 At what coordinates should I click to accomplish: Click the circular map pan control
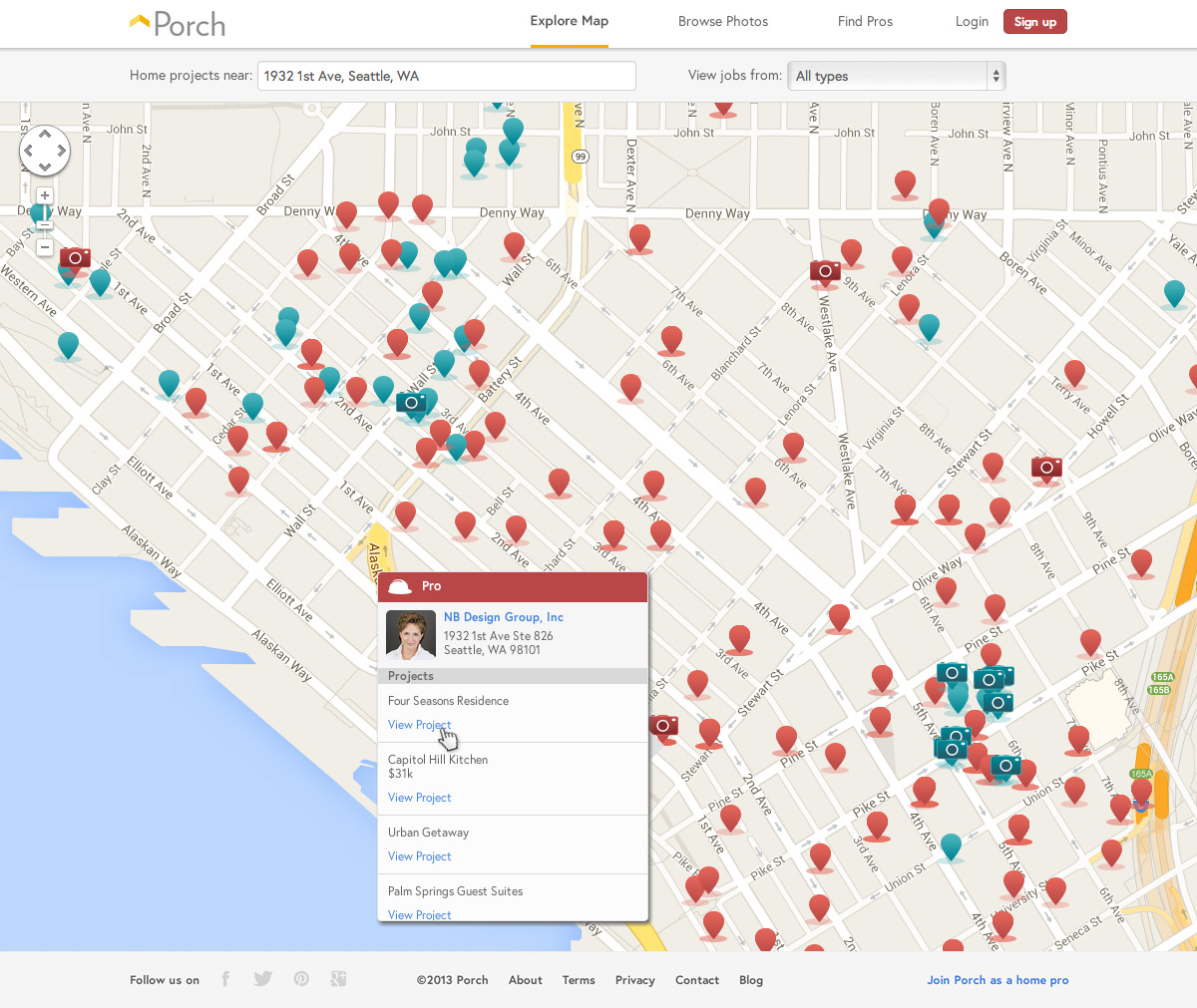click(45, 152)
